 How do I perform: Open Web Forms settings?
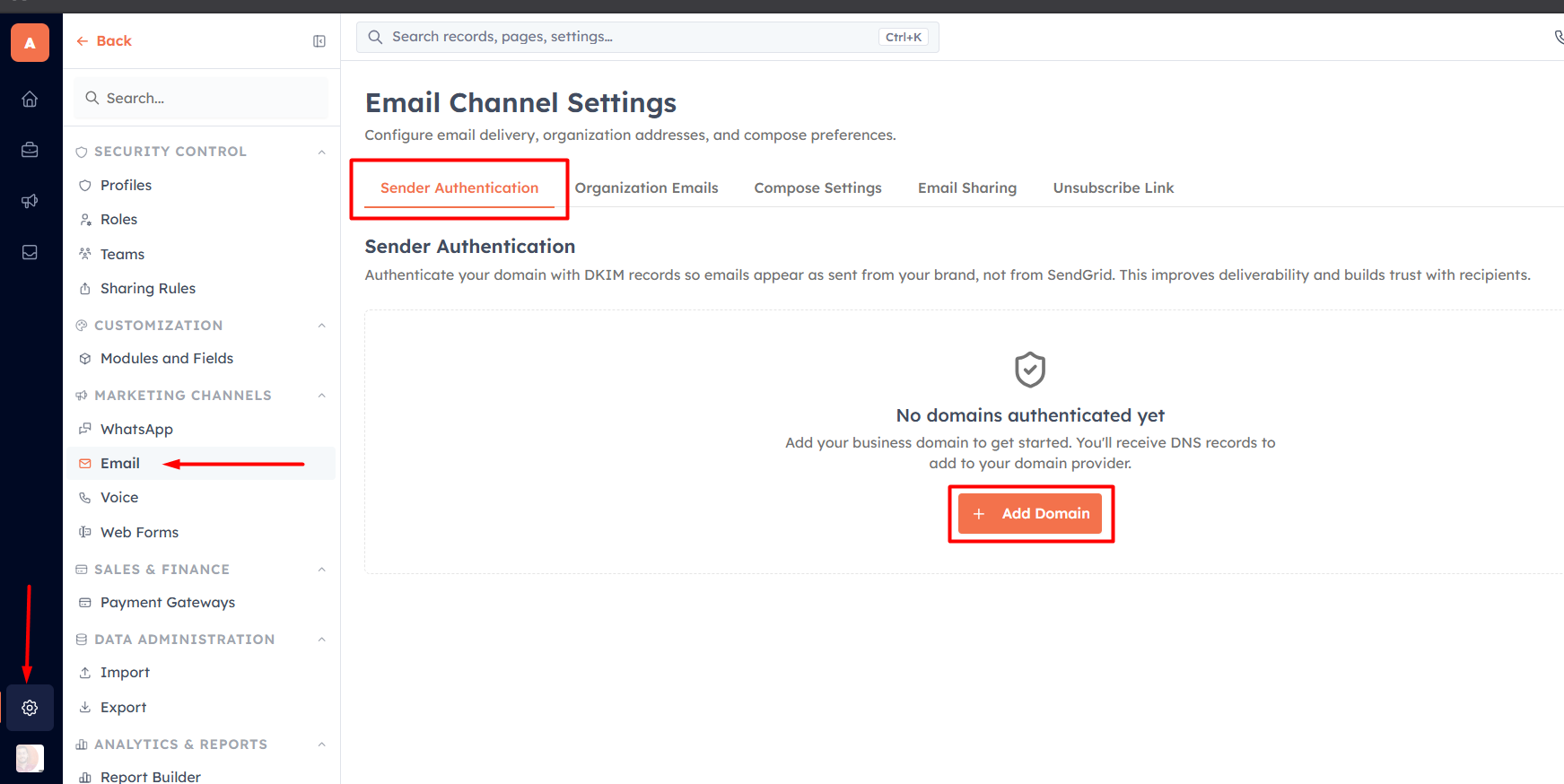[201, 532]
